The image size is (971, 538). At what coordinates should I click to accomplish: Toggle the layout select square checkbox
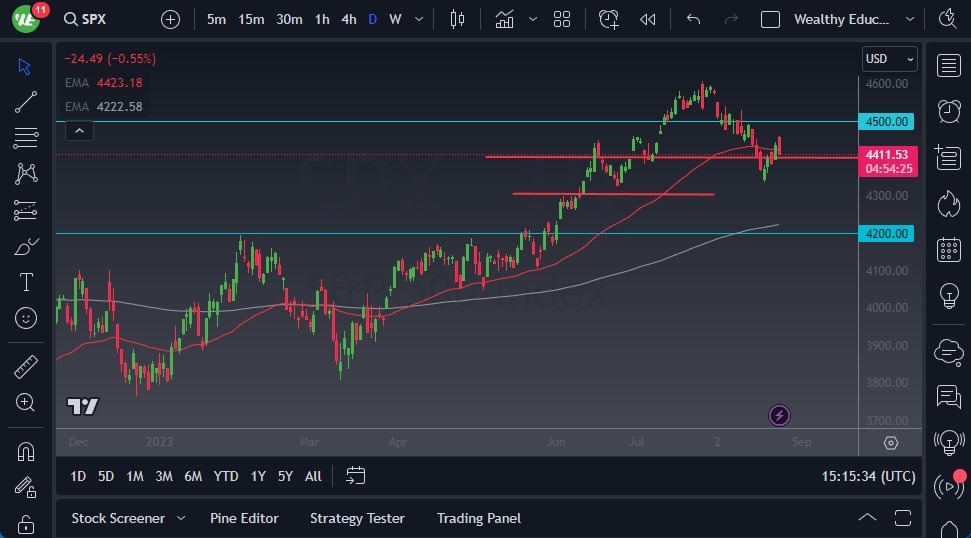coord(770,19)
